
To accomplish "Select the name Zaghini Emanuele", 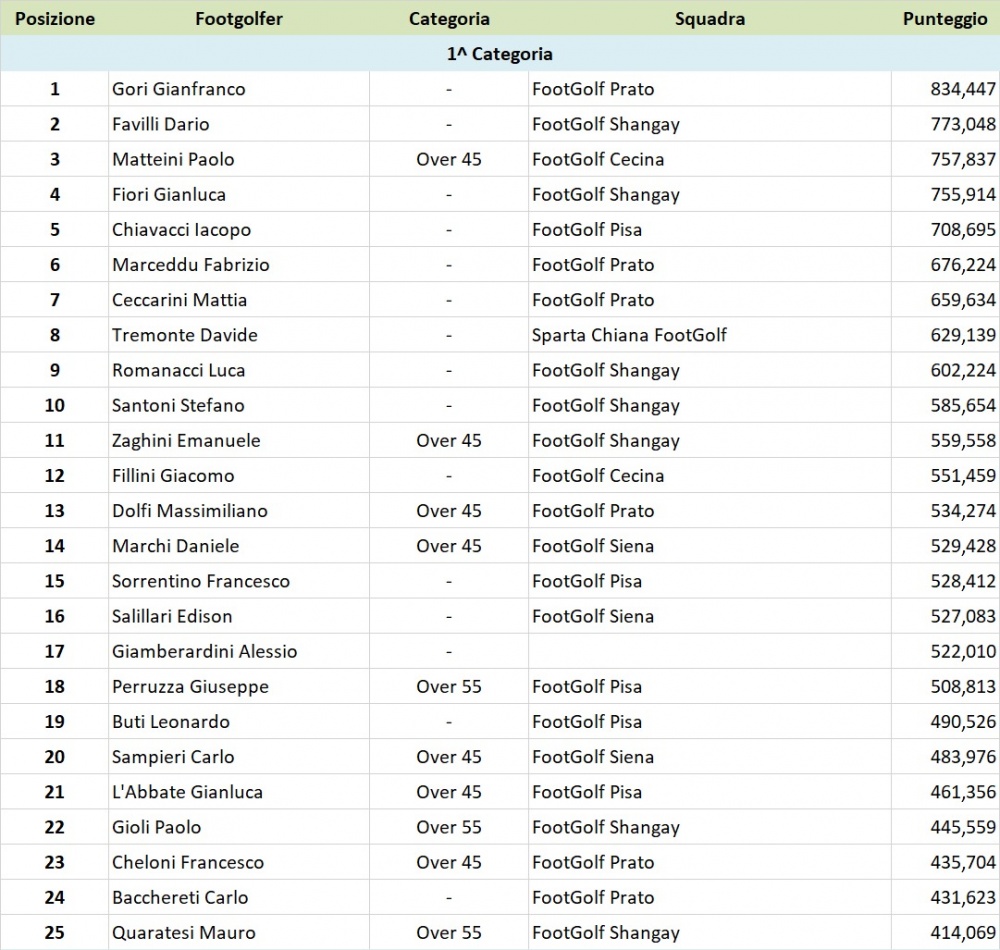I will [186, 440].
